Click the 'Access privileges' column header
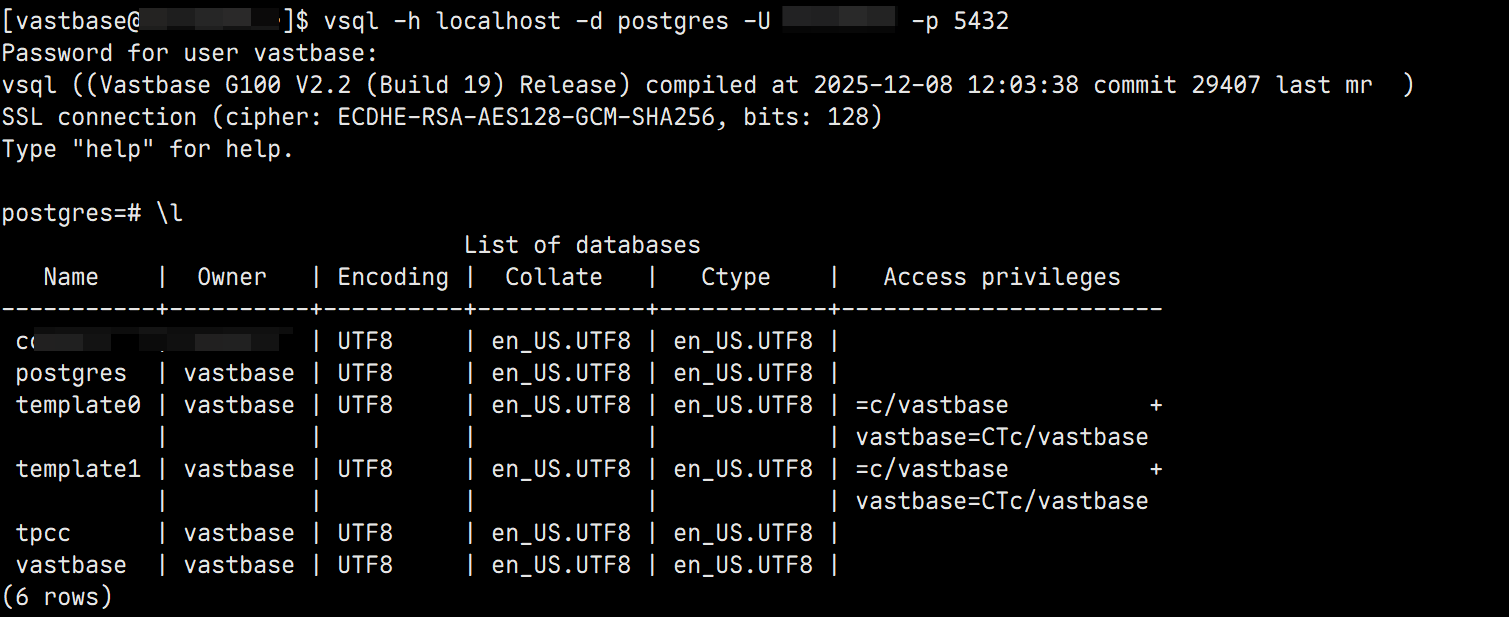This screenshot has width=1509, height=617. (1002, 277)
